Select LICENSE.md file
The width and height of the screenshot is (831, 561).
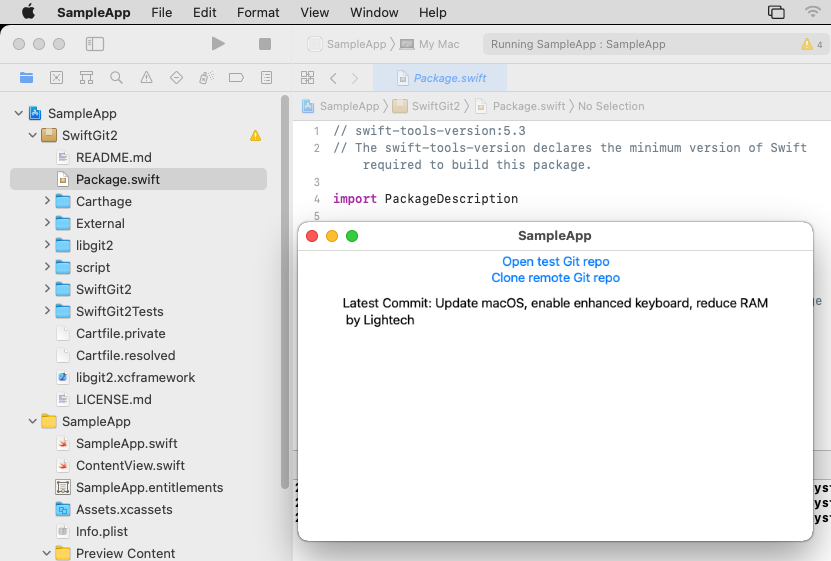point(138,399)
